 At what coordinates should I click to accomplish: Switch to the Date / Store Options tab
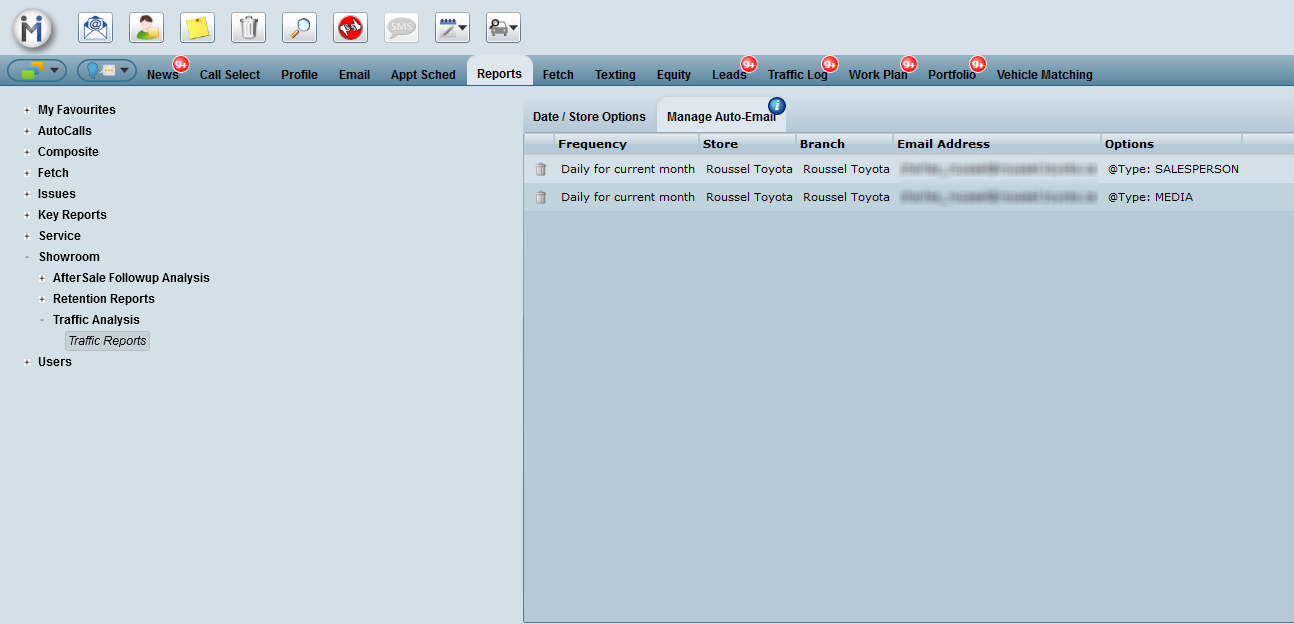coord(589,117)
